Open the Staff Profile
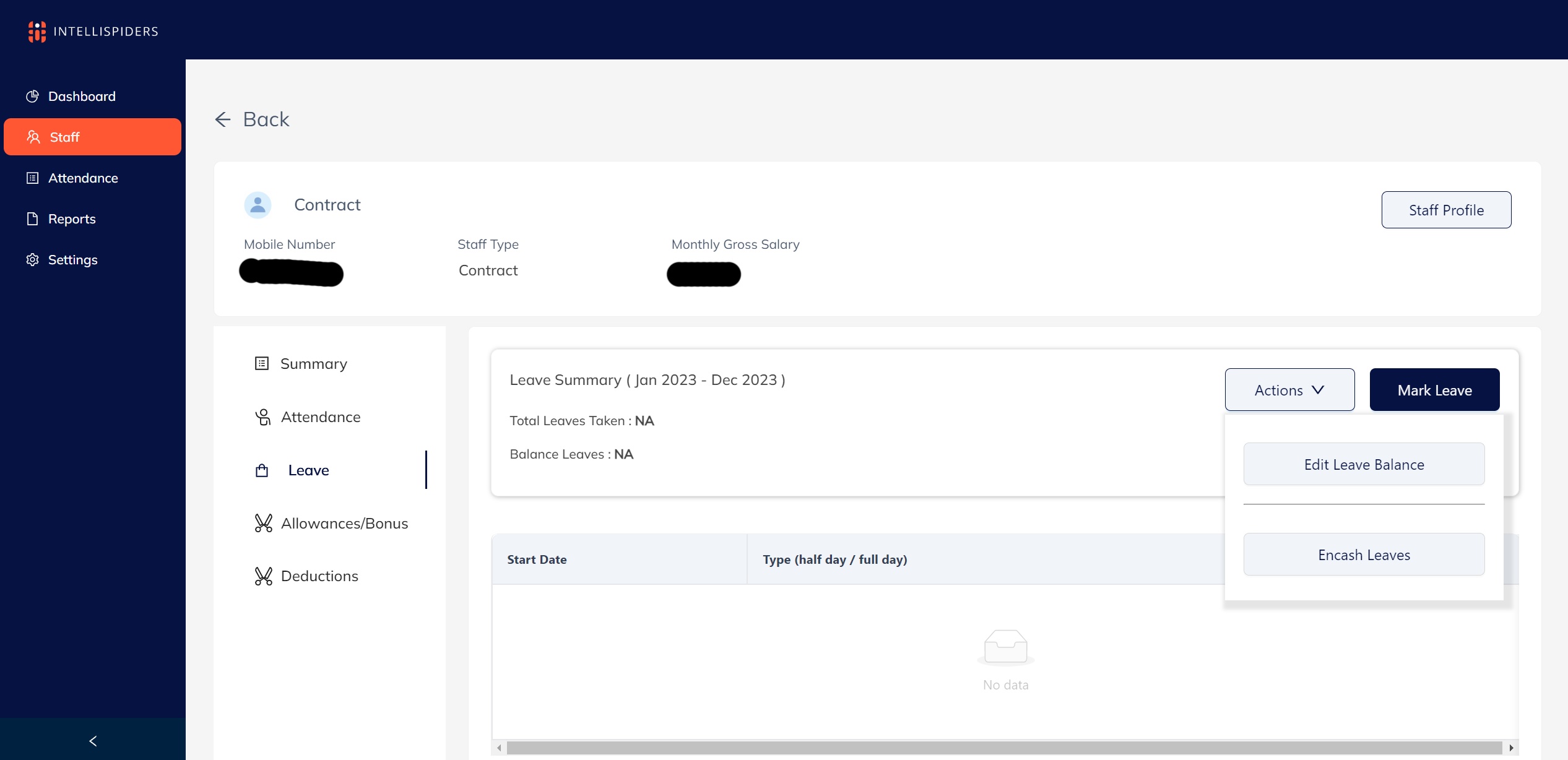1568x760 pixels. tap(1446, 210)
